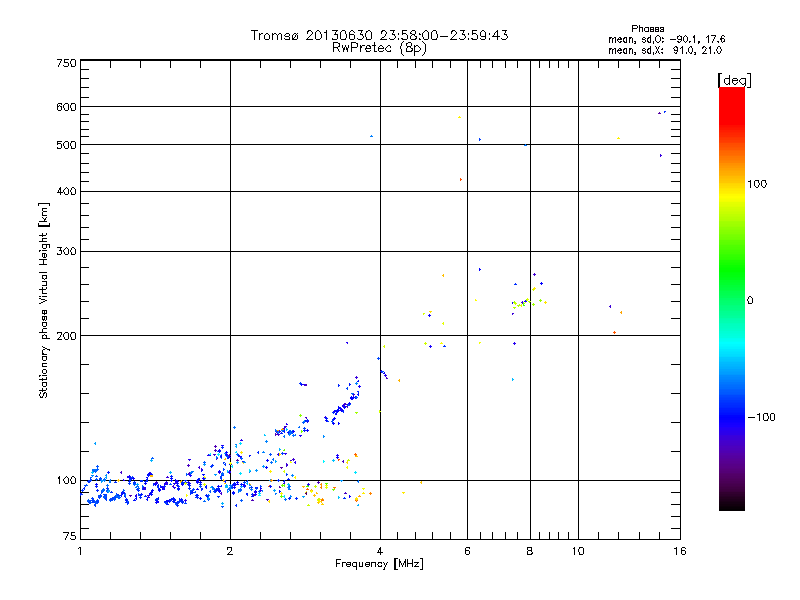800x600 pixels.
Task: Click the x-axis tick label '10'
Action: click(x=578, y=551)
